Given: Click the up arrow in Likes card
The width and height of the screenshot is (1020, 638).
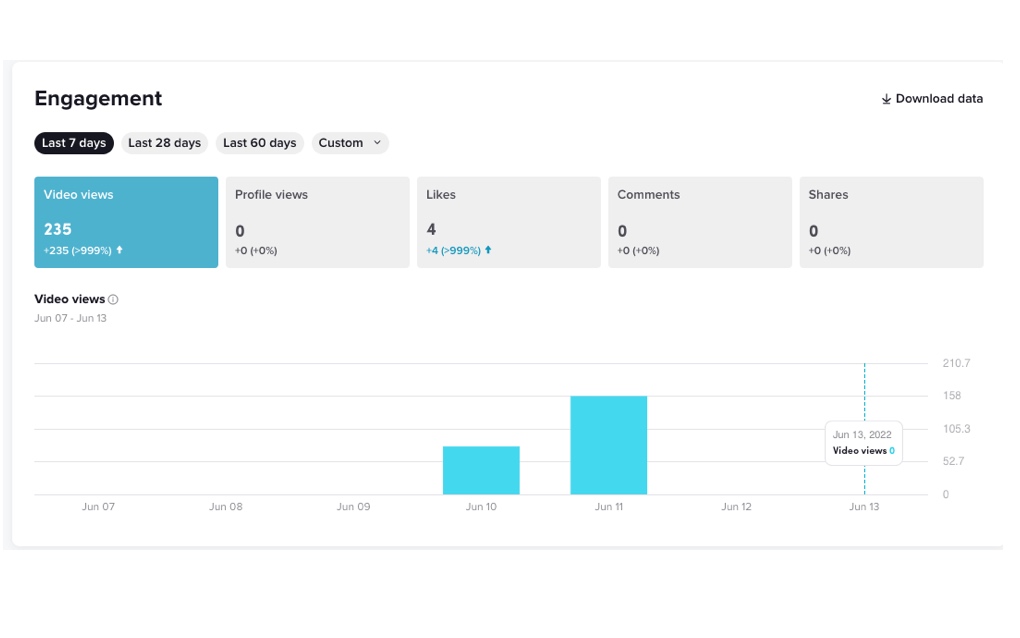Looking at the screenshot, I should click(x=488, y=250).
